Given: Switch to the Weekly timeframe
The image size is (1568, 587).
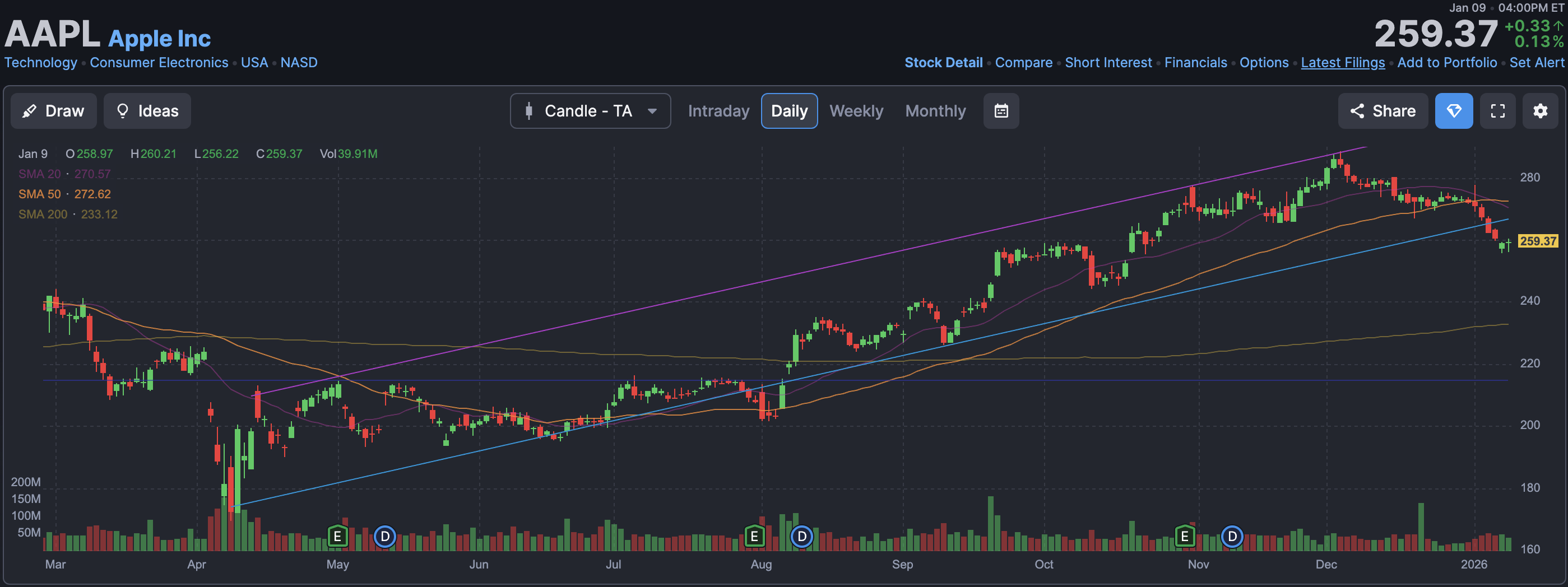Looking at the screenshot, I should click(856, 111).
